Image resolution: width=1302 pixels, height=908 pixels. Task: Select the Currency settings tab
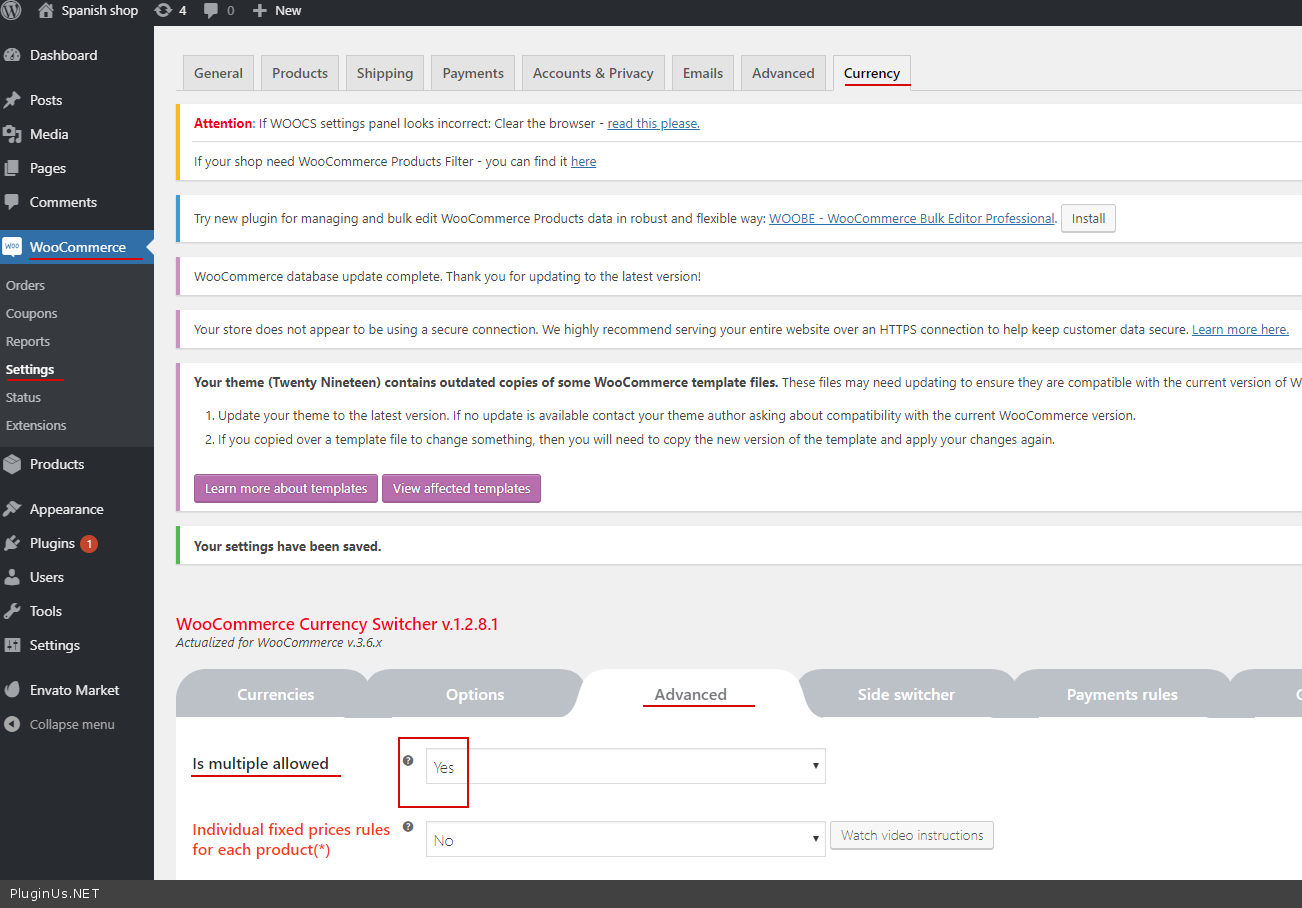(x=872, y=73)
